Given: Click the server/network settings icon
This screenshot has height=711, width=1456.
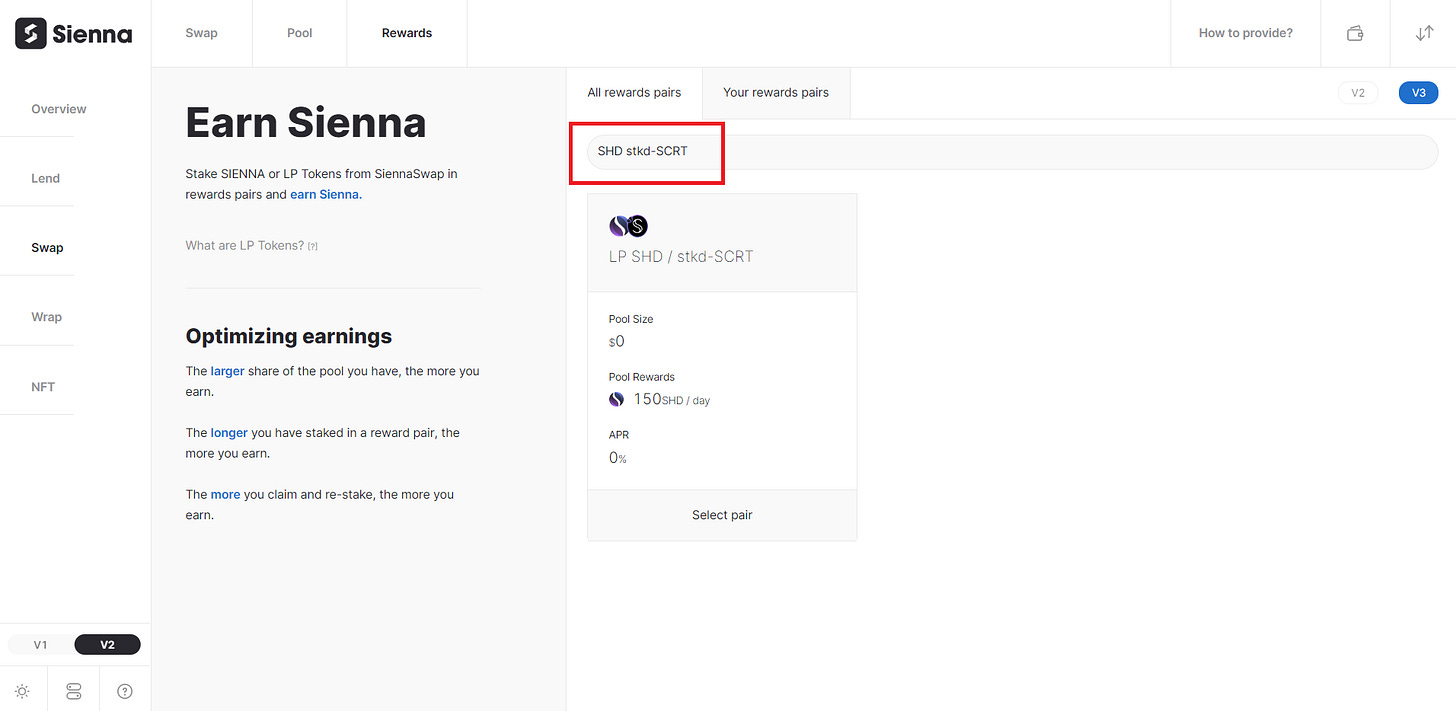Looking at the screenshot, I should pyautogui.click(x=74, y=691).
